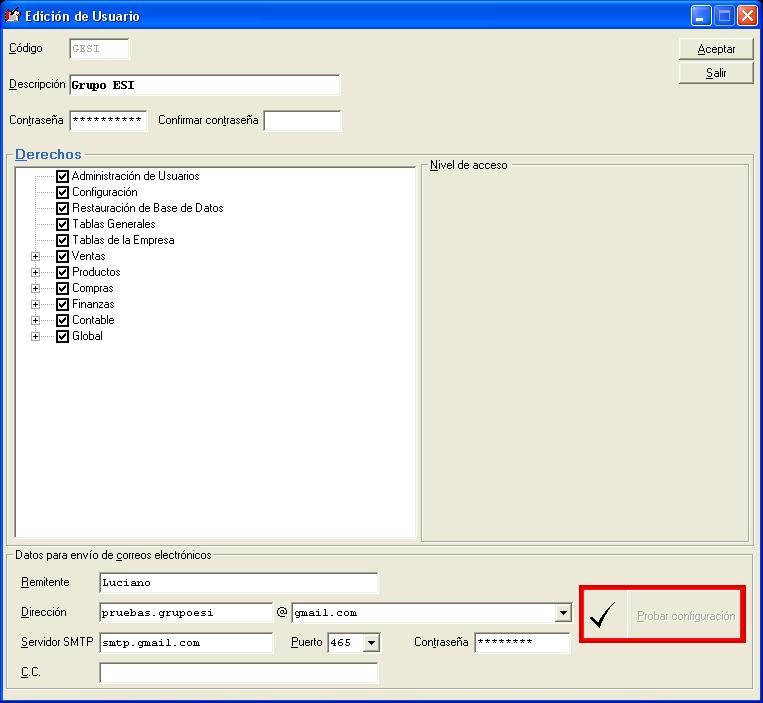This screenshot has height=703, width=763.
Task: Disable the Restauración de Base de Datos checkbox
Action: point(63,209)
